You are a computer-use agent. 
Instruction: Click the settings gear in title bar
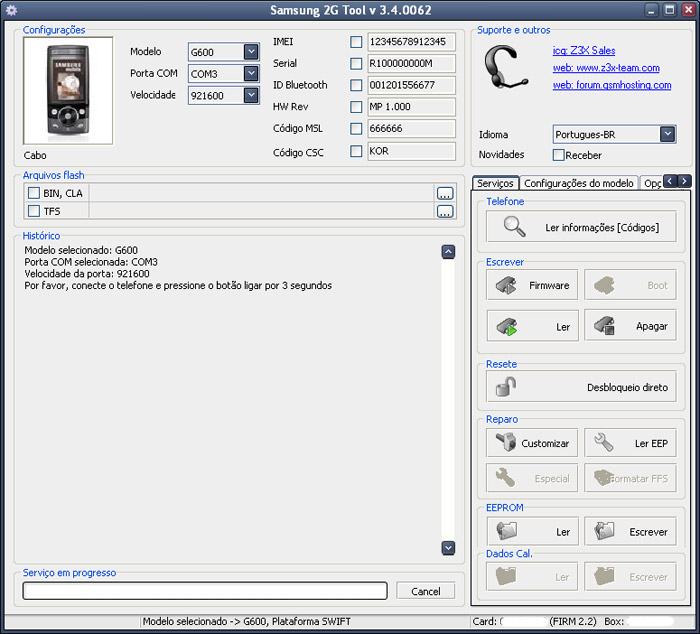click(x=12, y=10)
